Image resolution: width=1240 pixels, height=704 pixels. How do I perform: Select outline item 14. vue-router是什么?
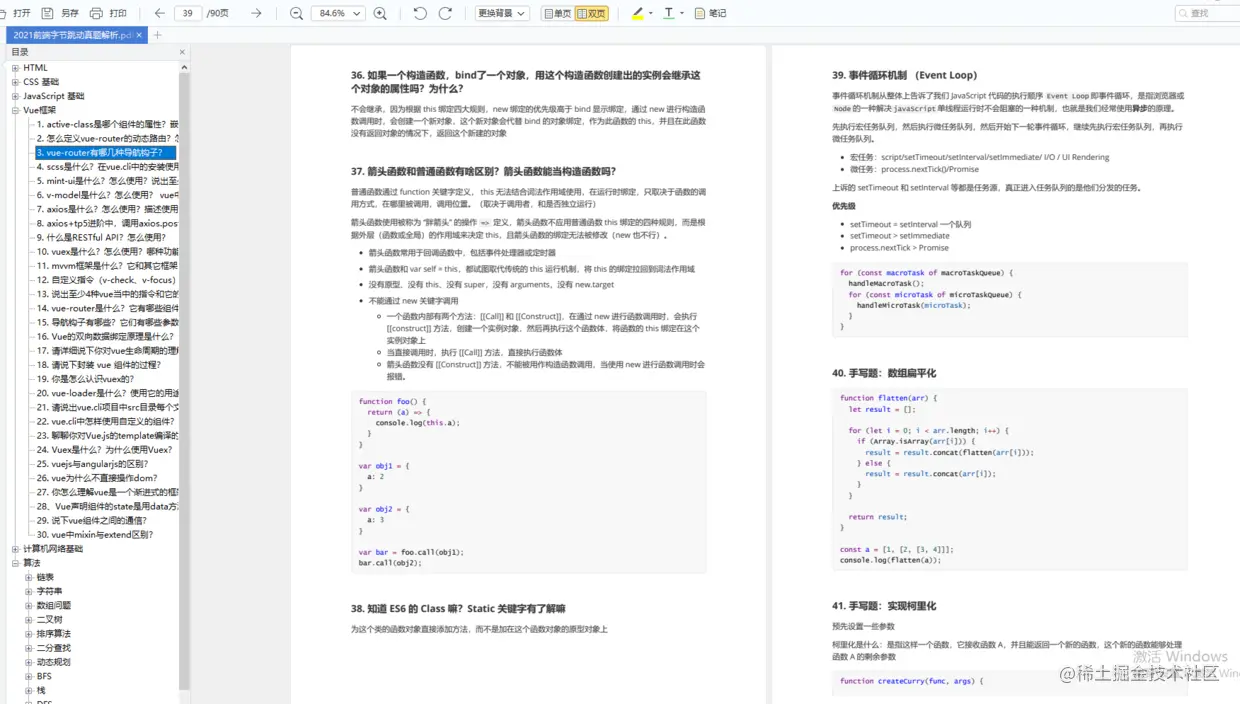(x=107, y=308)
